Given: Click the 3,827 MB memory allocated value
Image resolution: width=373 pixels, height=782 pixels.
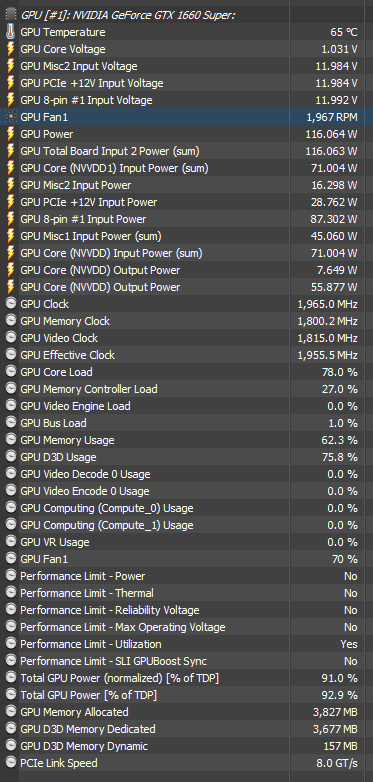Looking at the screenshot, I should [335, 712].
